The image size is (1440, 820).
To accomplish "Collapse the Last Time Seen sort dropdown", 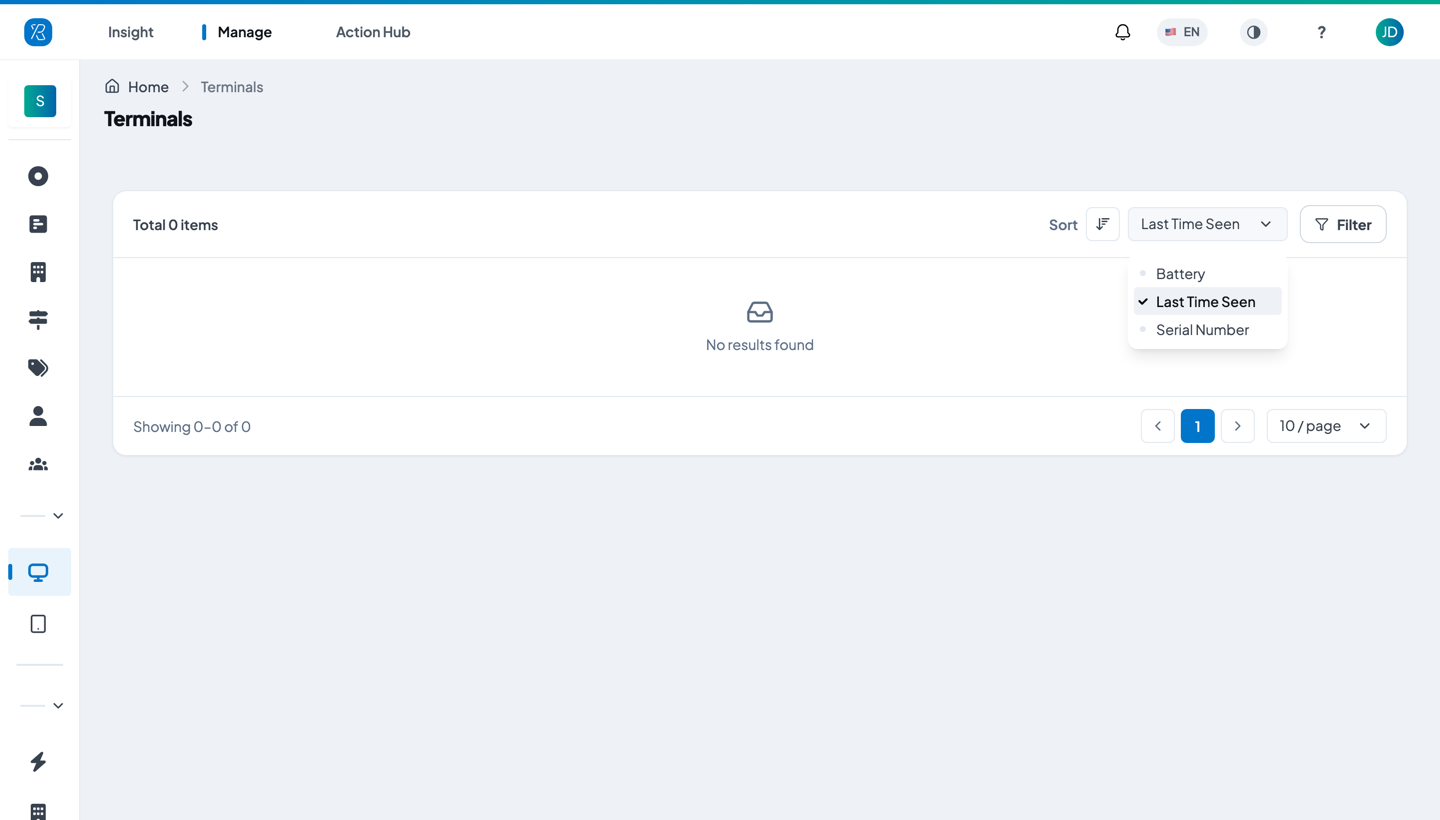I will click(x=1207, y=224).
